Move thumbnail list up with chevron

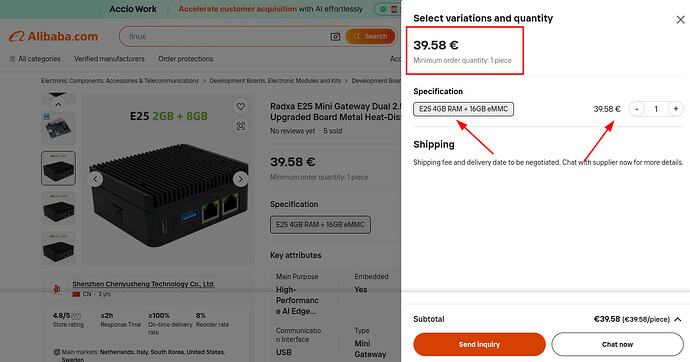tap(58, 105)
